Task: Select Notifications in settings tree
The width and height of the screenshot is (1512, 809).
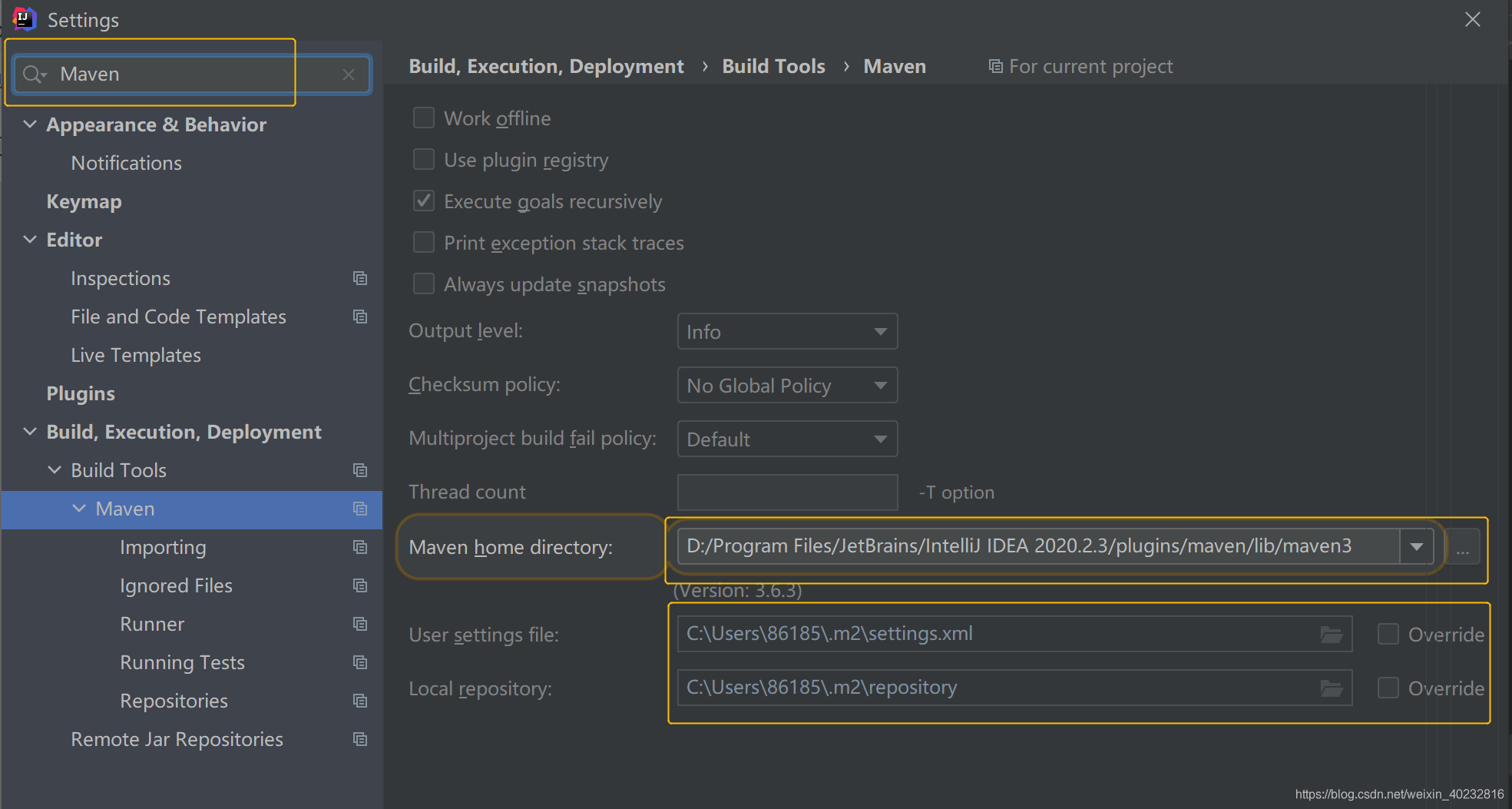Action: tap(127, 163)
